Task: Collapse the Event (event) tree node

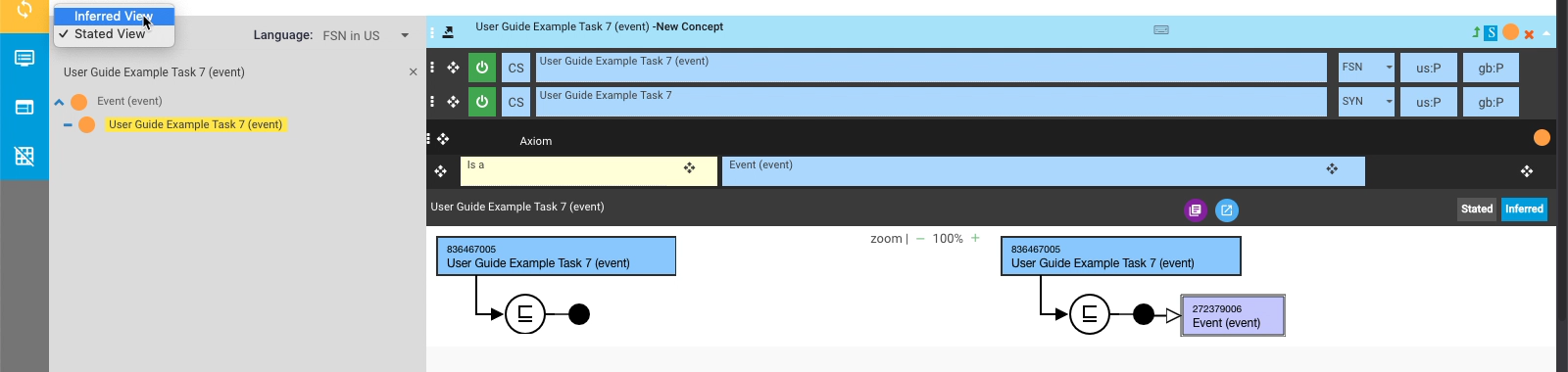Action: [59, 102]
